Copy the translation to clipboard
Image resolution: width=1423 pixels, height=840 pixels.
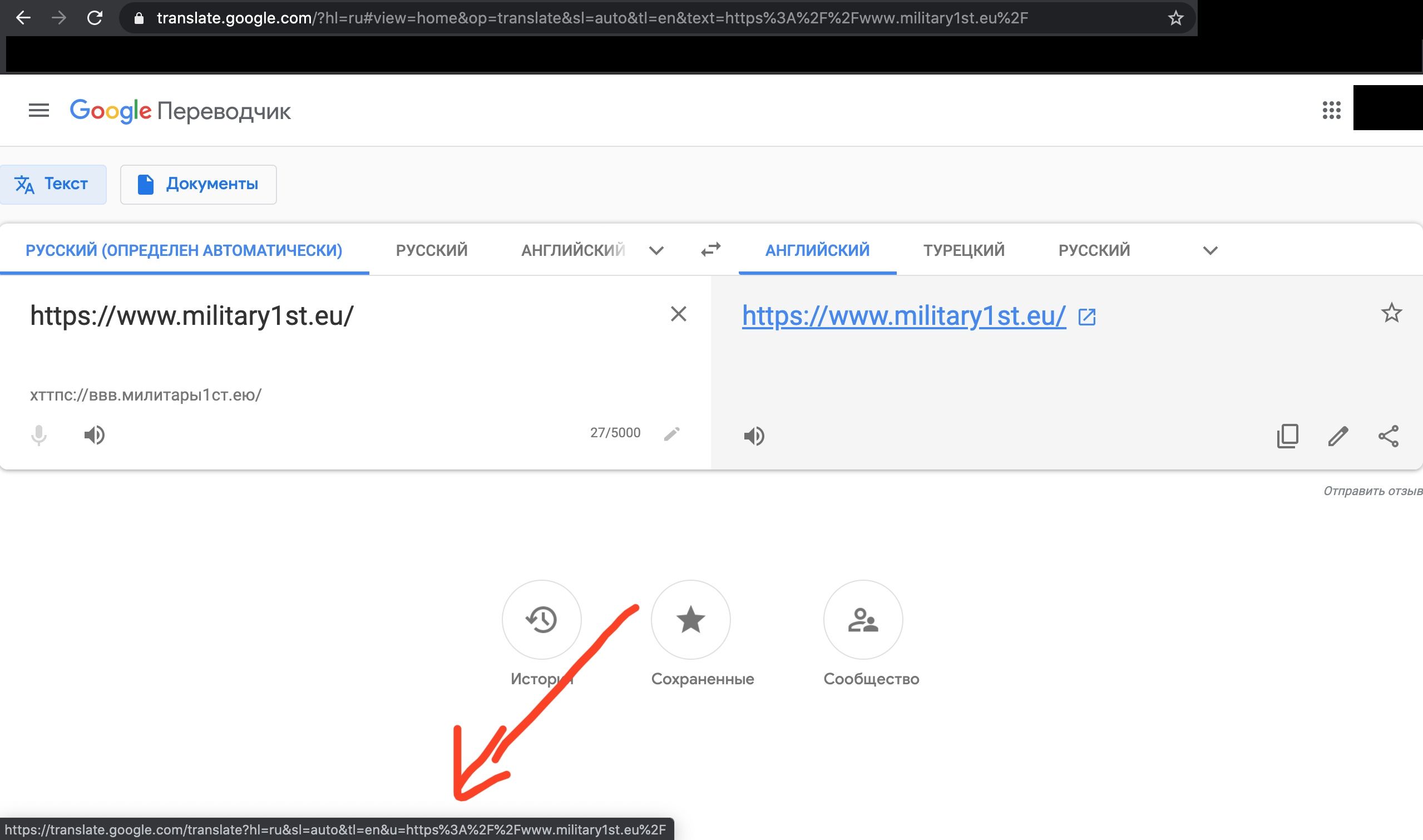(x=1287, y=436)
